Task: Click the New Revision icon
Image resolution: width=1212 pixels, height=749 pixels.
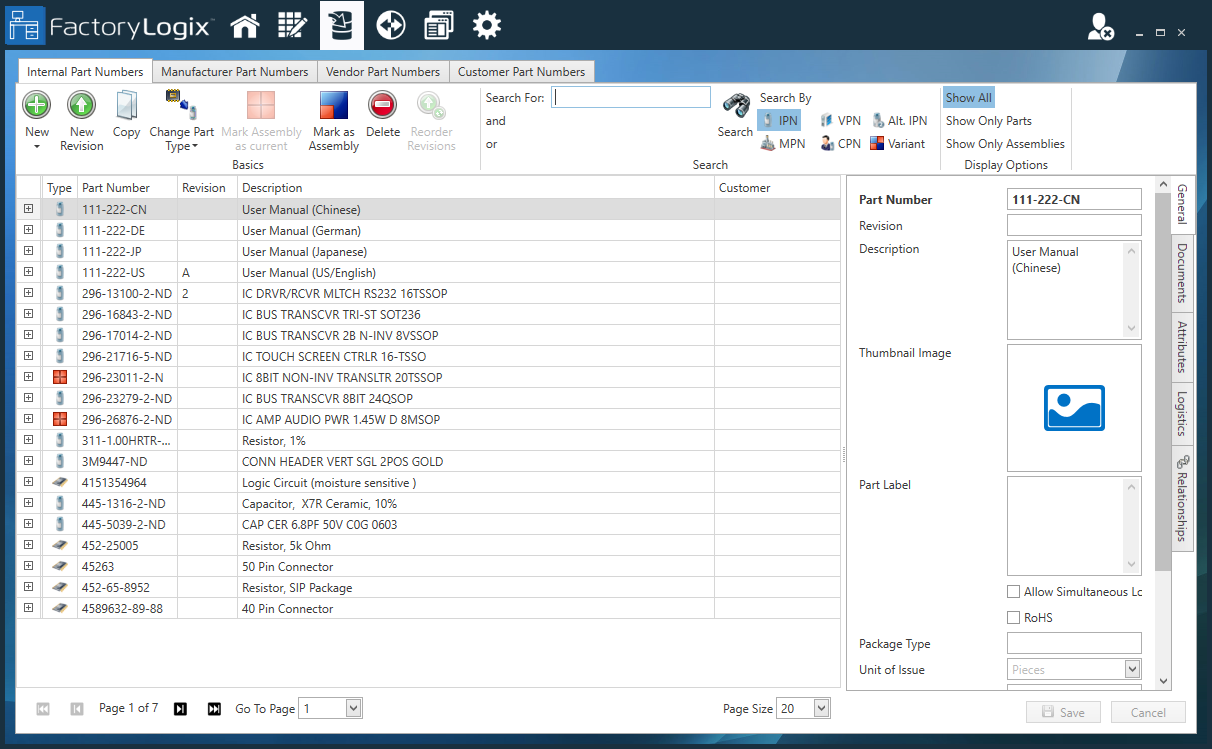Action: click(81, 105)
